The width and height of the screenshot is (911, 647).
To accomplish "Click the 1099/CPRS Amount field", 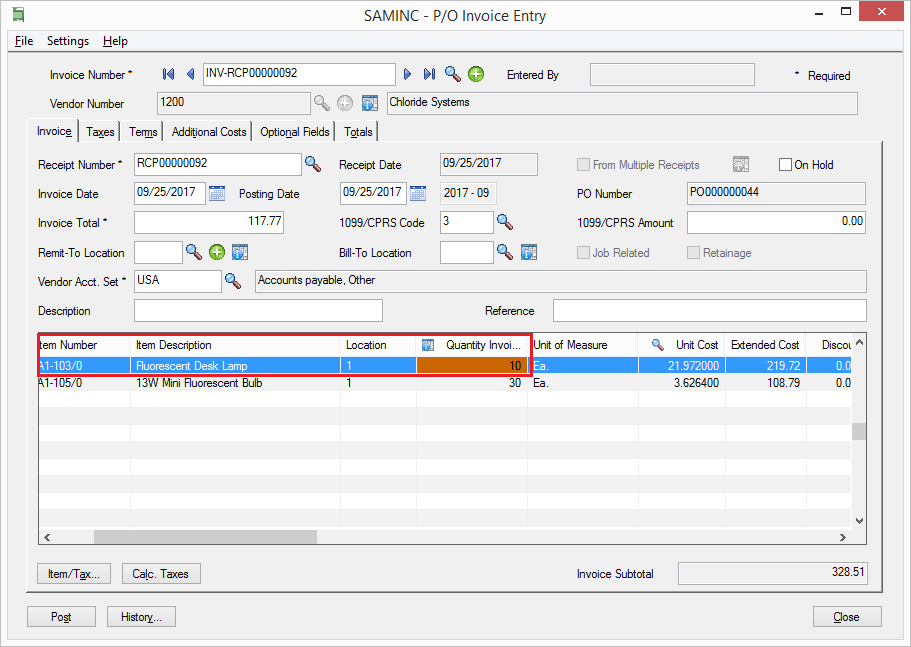I will [x=776, y=222].
